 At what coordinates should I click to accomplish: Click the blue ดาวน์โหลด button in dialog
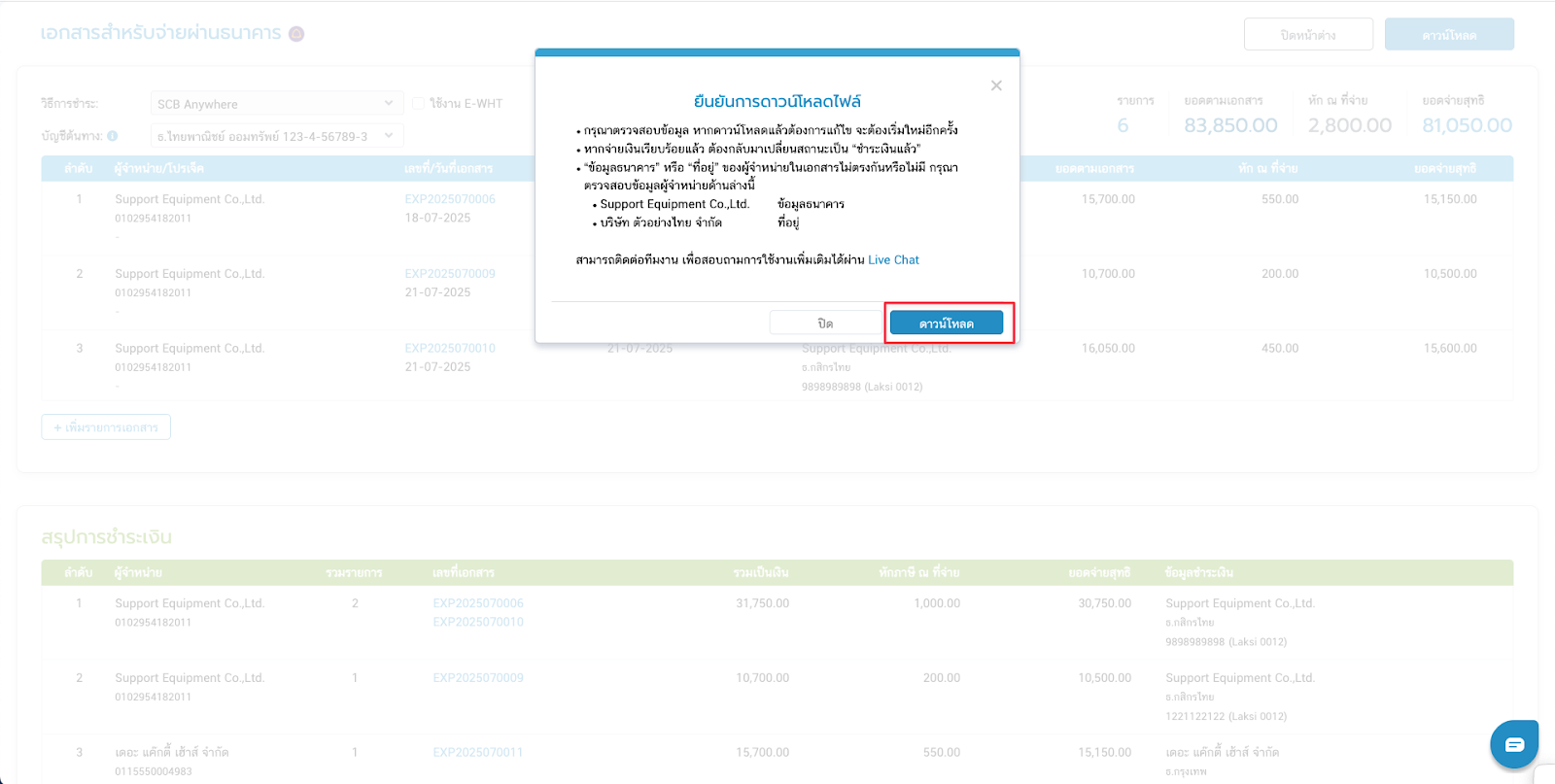point(946,324)
